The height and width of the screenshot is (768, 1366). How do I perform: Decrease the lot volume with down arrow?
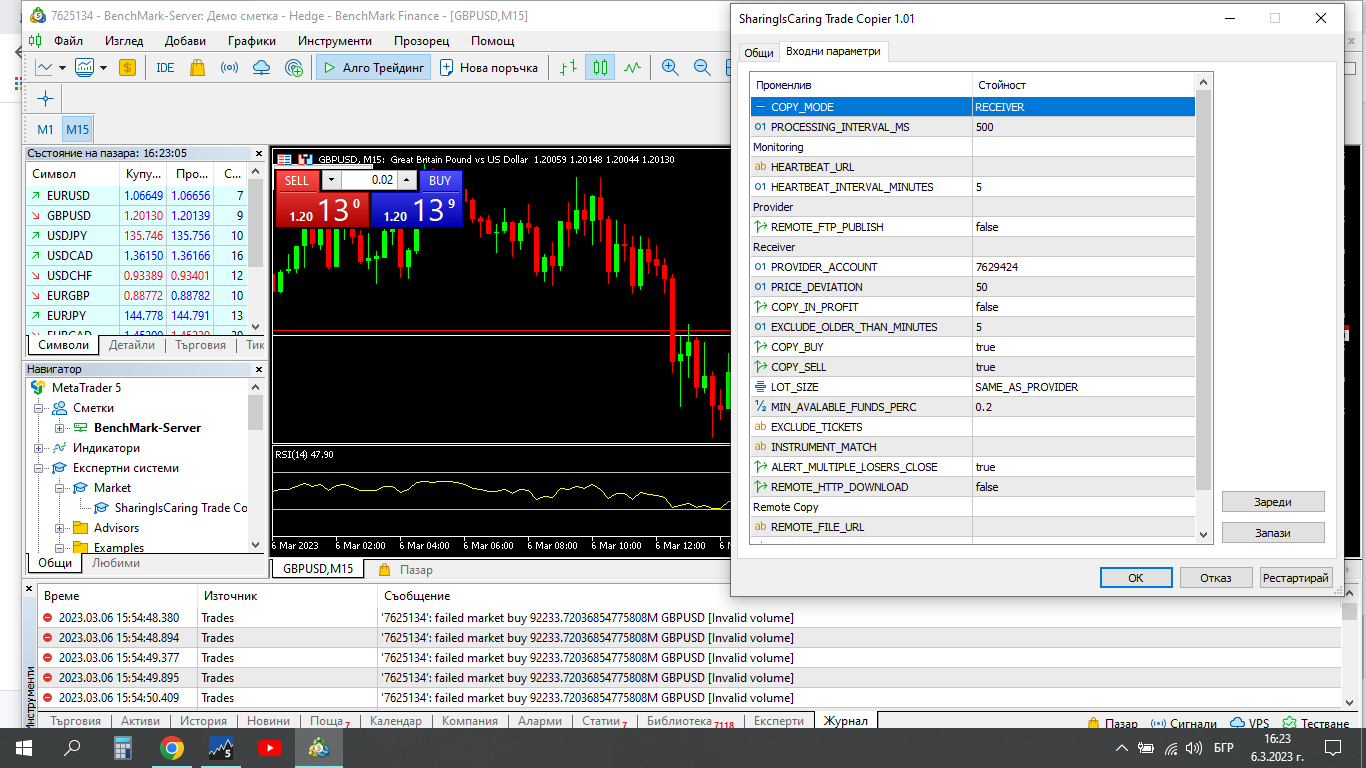(331, 181)
